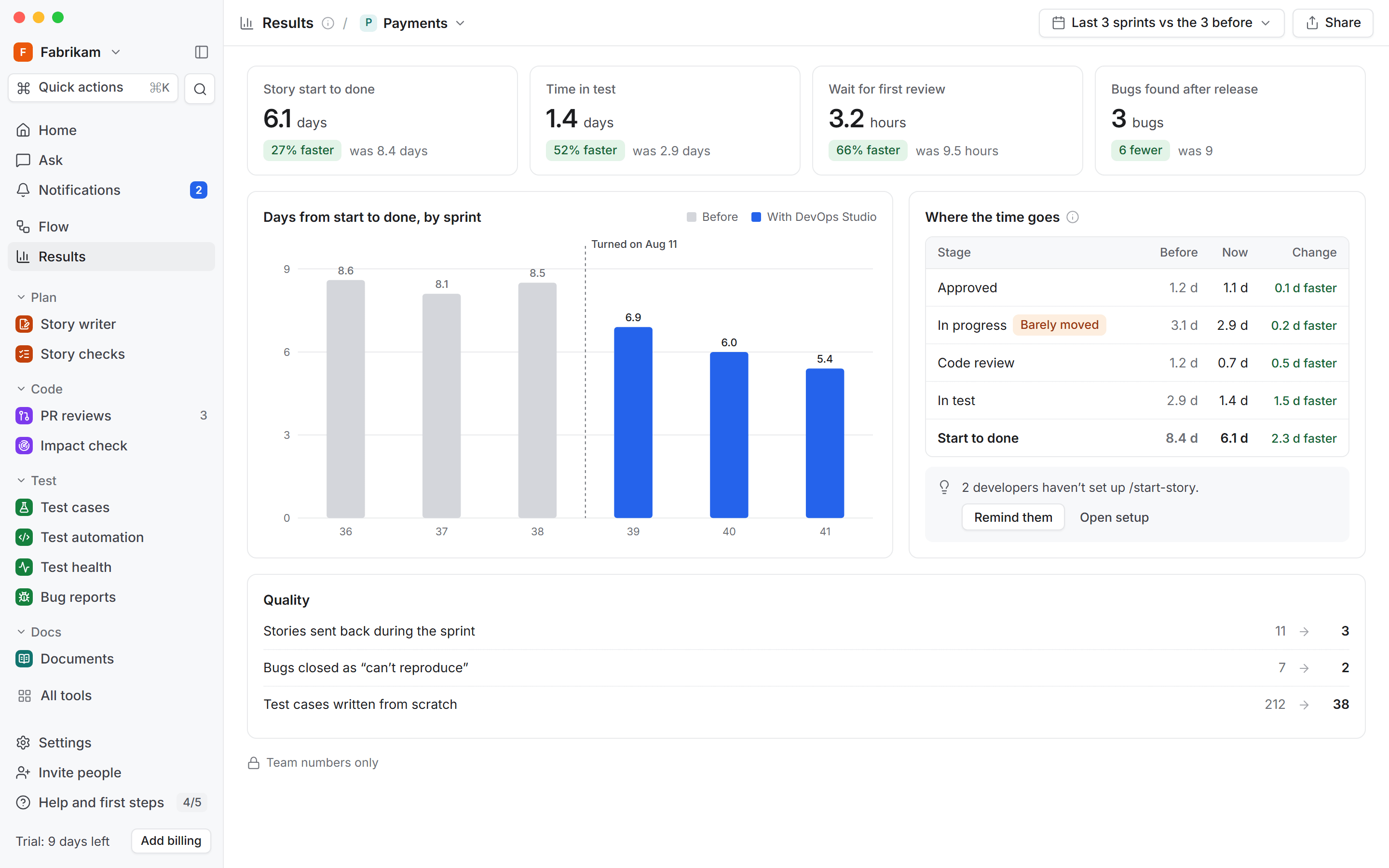Open Ask in the sidebar
Image resolution: width=1389 pixels, height=868 pixels.
coord(111,160)
